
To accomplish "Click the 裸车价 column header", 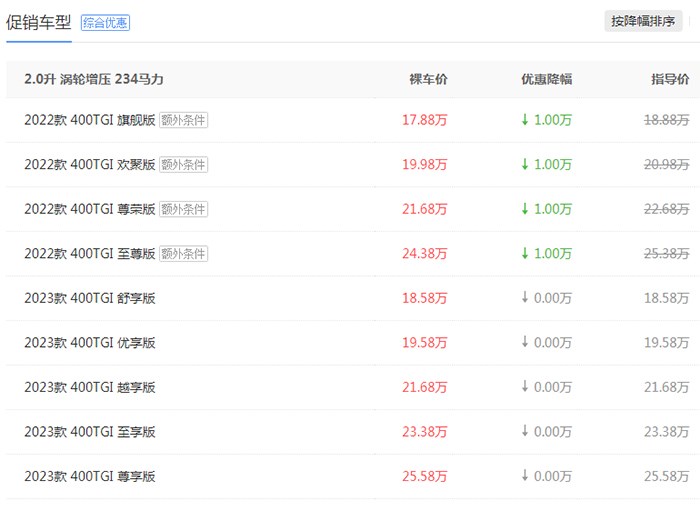I will 429,79.
